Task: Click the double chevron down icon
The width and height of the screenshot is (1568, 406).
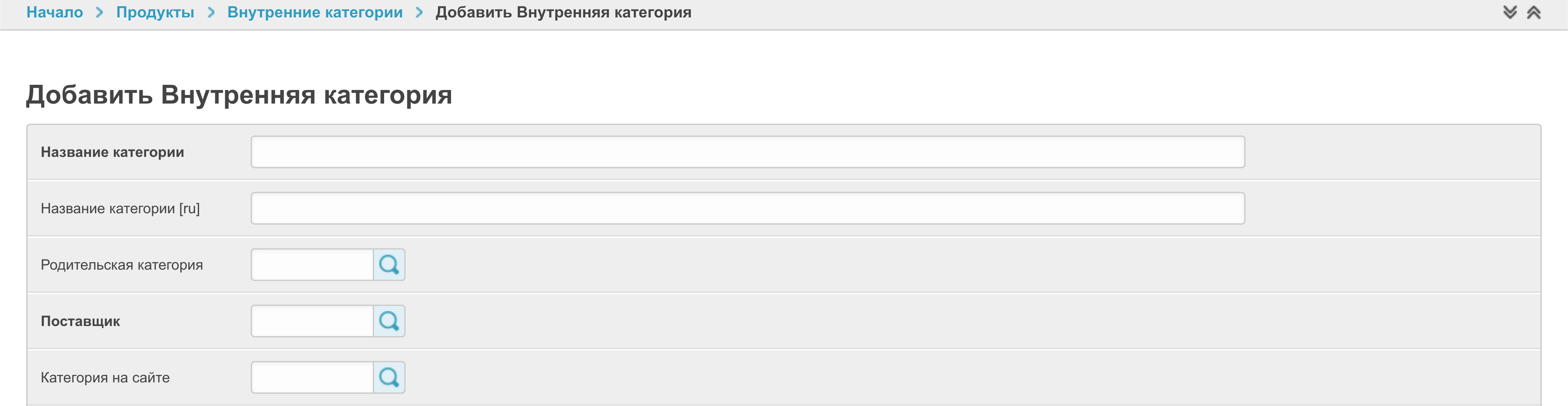Action: click(1510, 12)
